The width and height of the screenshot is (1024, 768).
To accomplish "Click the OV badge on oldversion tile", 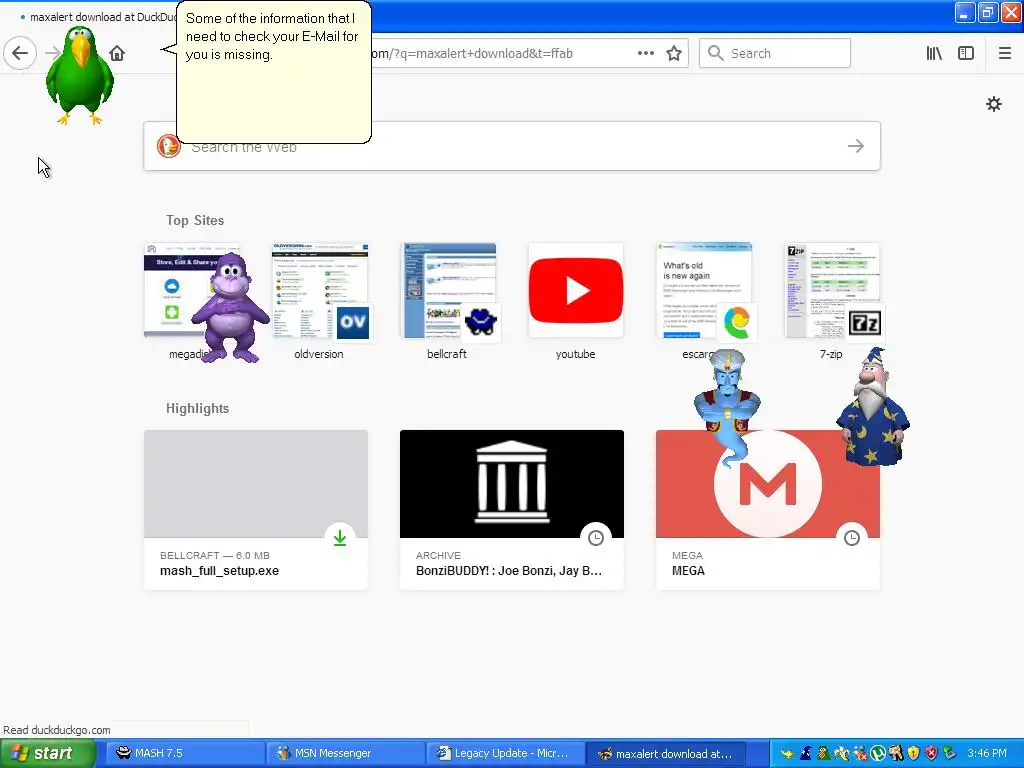I will point(353,322).
